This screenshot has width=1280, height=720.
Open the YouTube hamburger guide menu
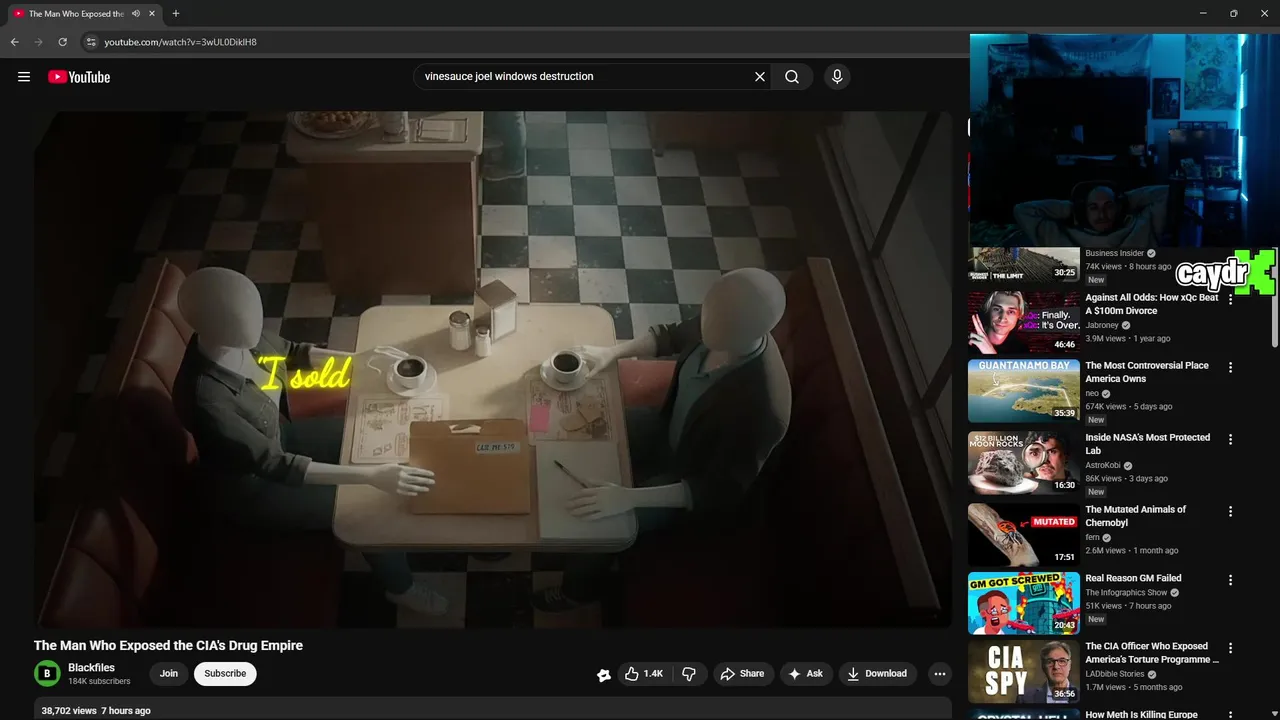tap(24, 77)
